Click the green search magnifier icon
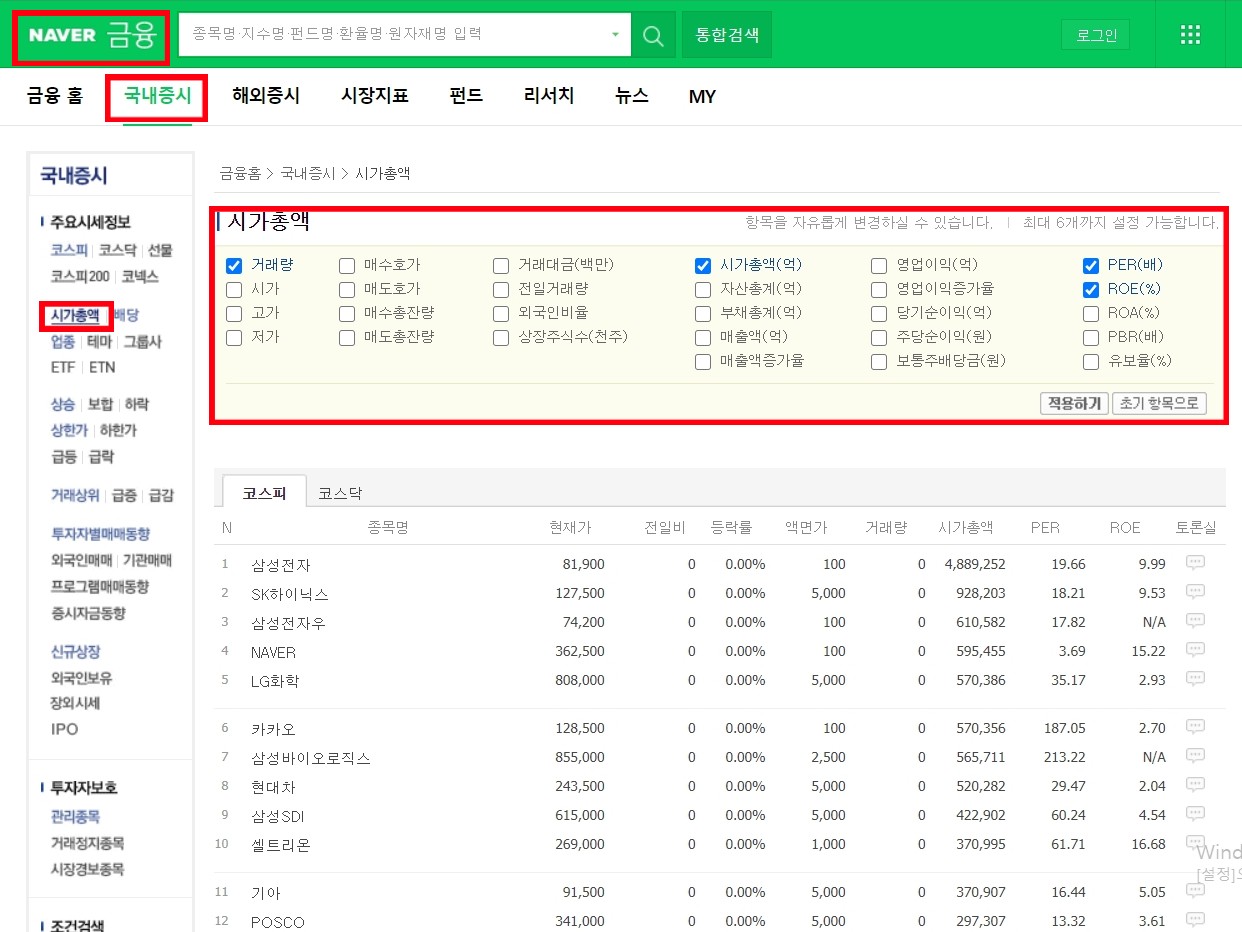Viewport: 1242px width, 932px height. coord(653,34)
